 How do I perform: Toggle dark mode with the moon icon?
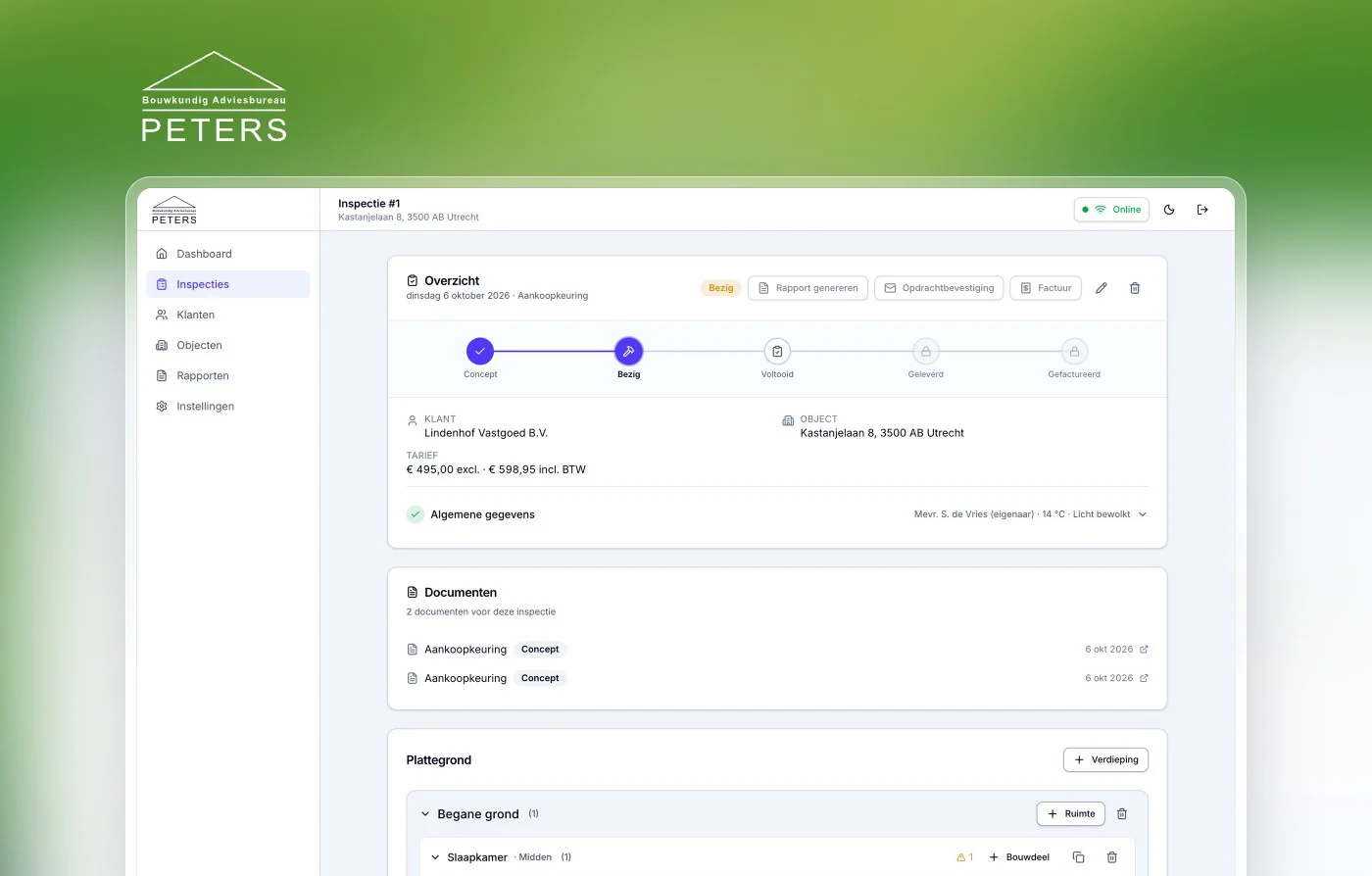pos(1169,210)
